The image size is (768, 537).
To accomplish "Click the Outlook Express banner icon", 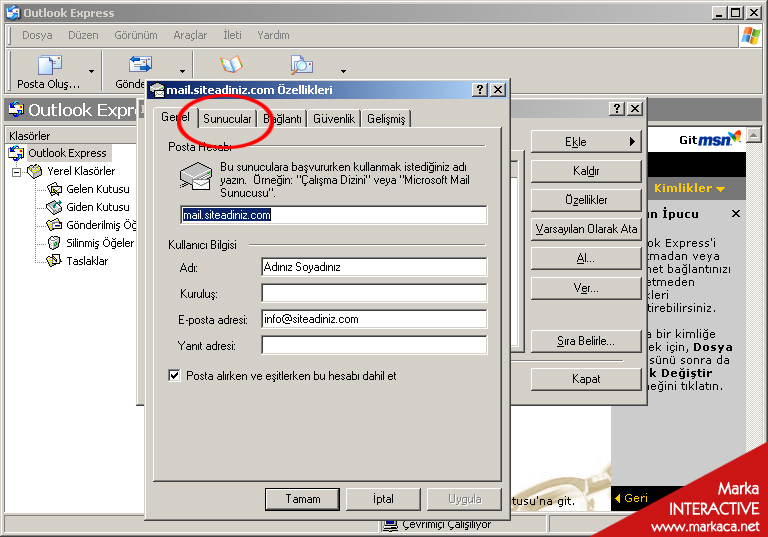I will 16,109.
